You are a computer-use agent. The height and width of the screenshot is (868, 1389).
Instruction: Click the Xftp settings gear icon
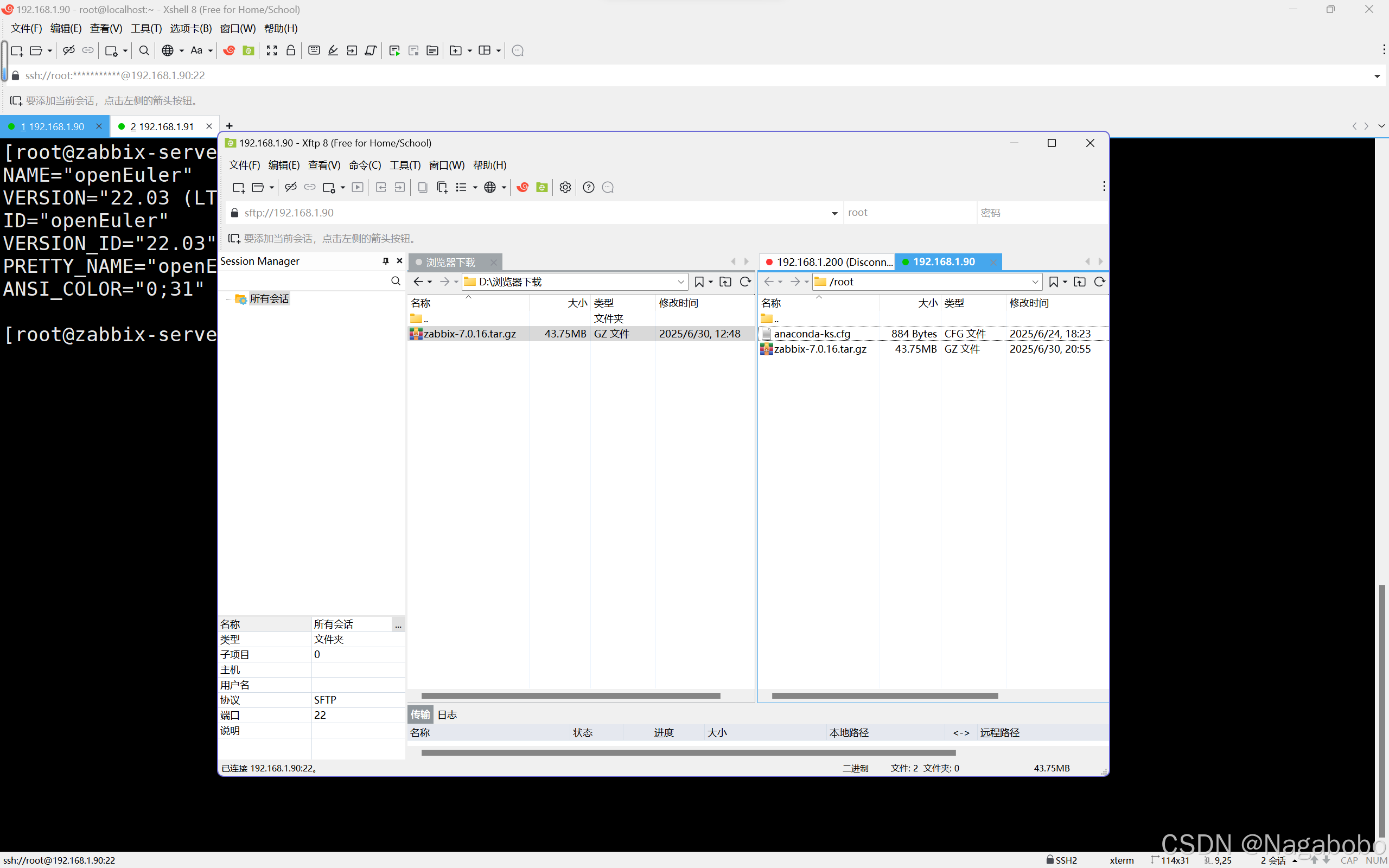click(x=565, y=187)
